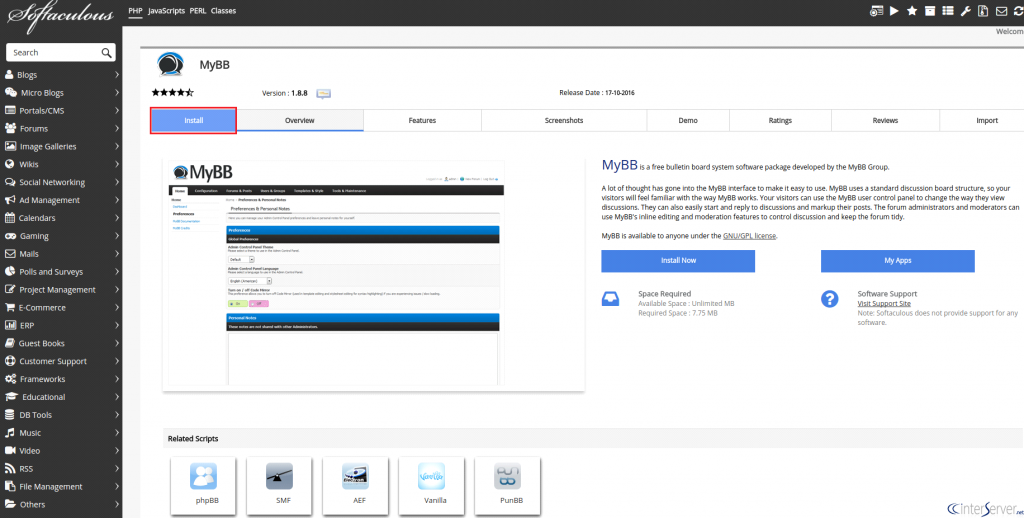Click the MyBB speech bubble logo

[170, 64]
